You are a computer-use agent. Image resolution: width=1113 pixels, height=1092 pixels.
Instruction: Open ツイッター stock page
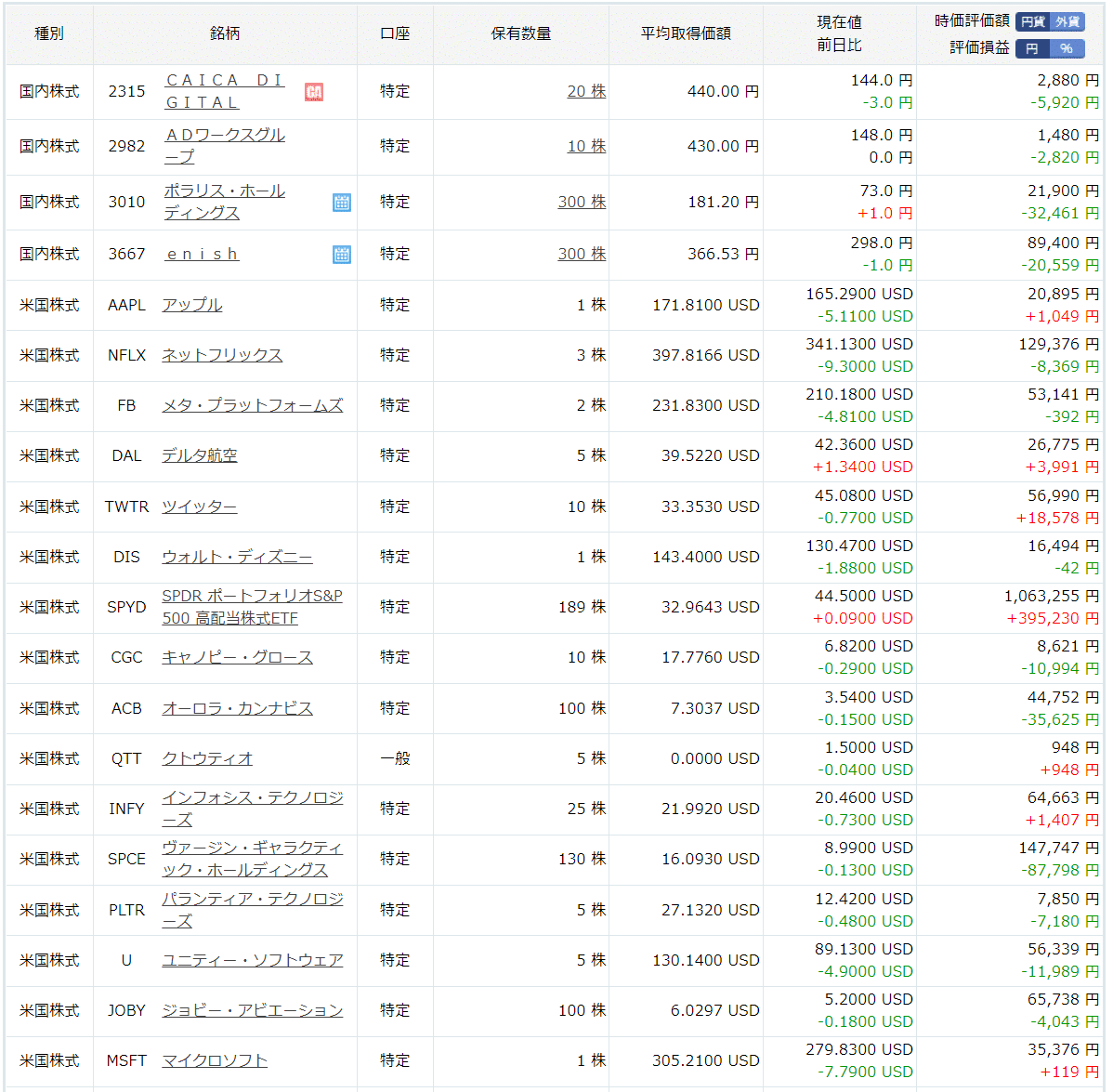tap(200, 507)
